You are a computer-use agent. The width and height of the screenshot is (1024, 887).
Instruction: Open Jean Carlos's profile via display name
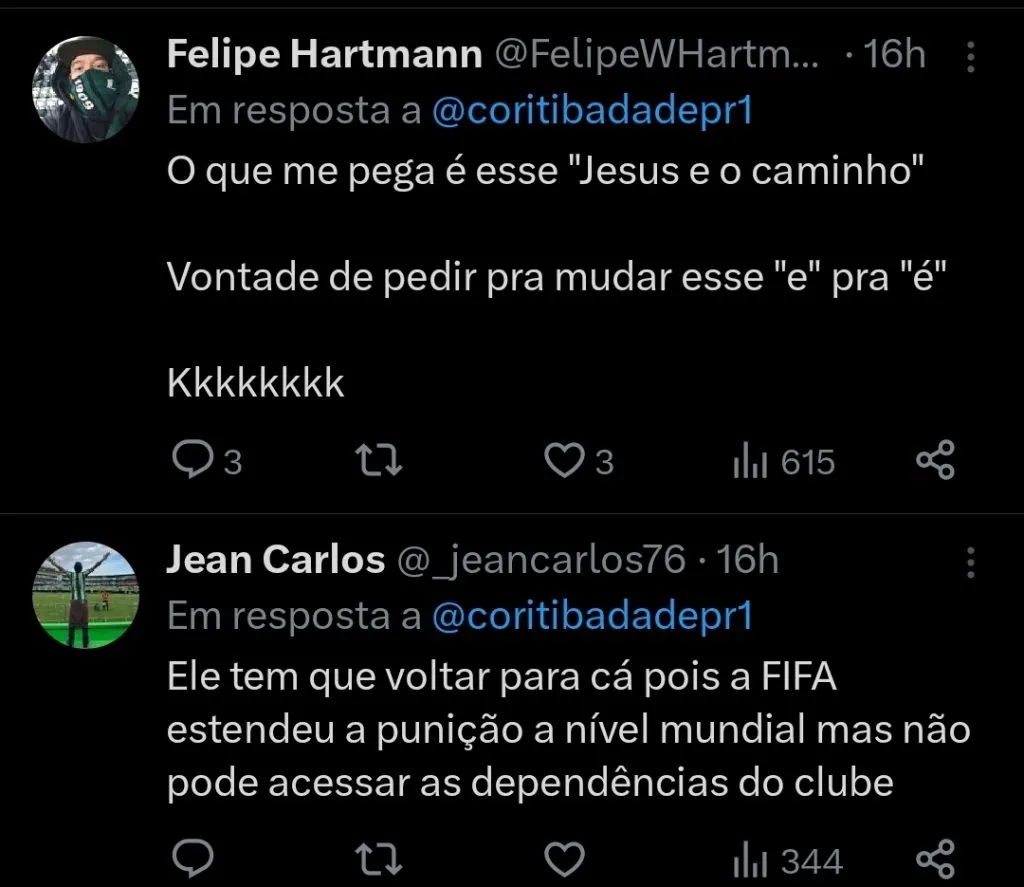pos(275,561)
